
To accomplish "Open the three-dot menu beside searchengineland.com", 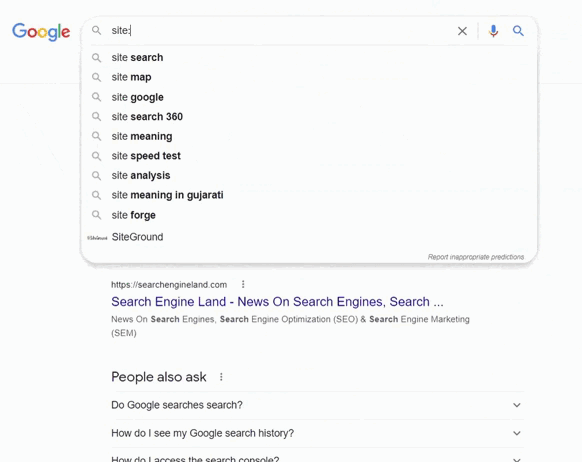I will tap(243, 284).
